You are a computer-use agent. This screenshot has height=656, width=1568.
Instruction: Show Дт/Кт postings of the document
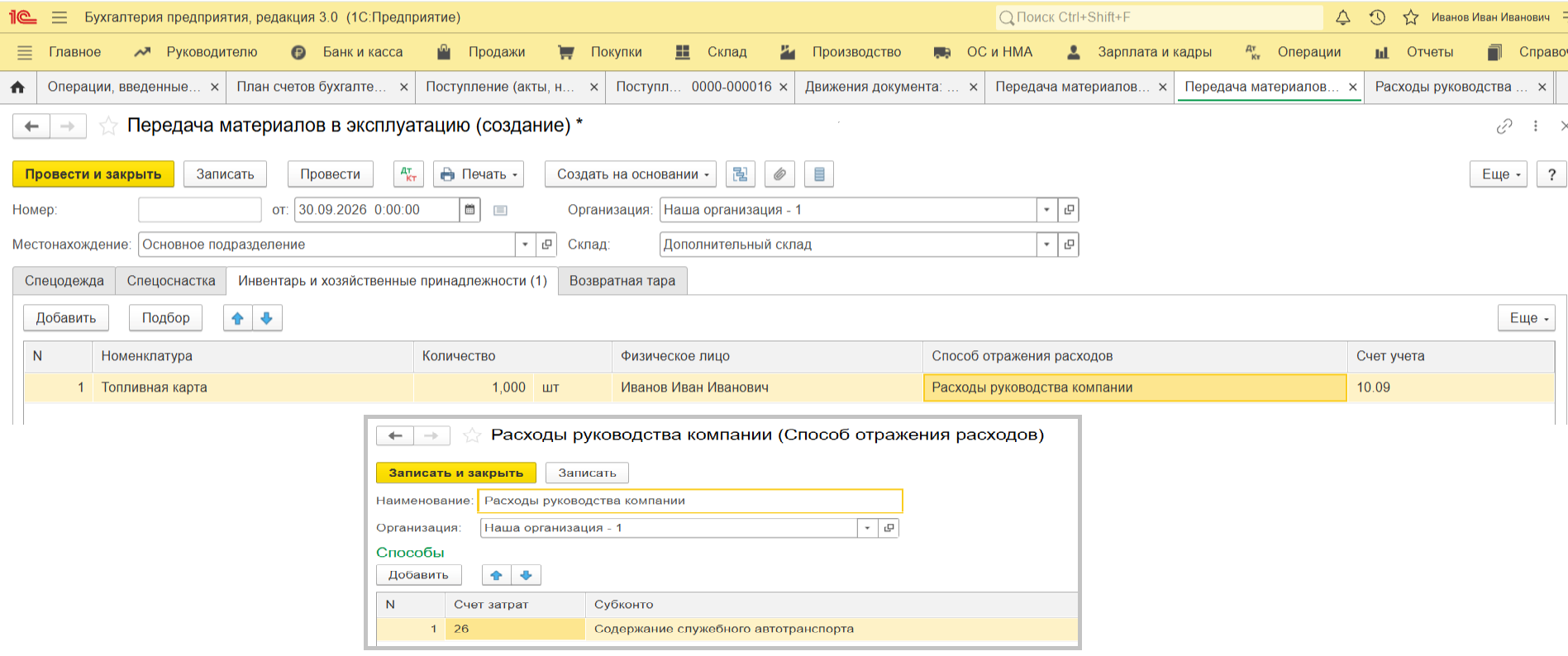[x=408, y=174]
